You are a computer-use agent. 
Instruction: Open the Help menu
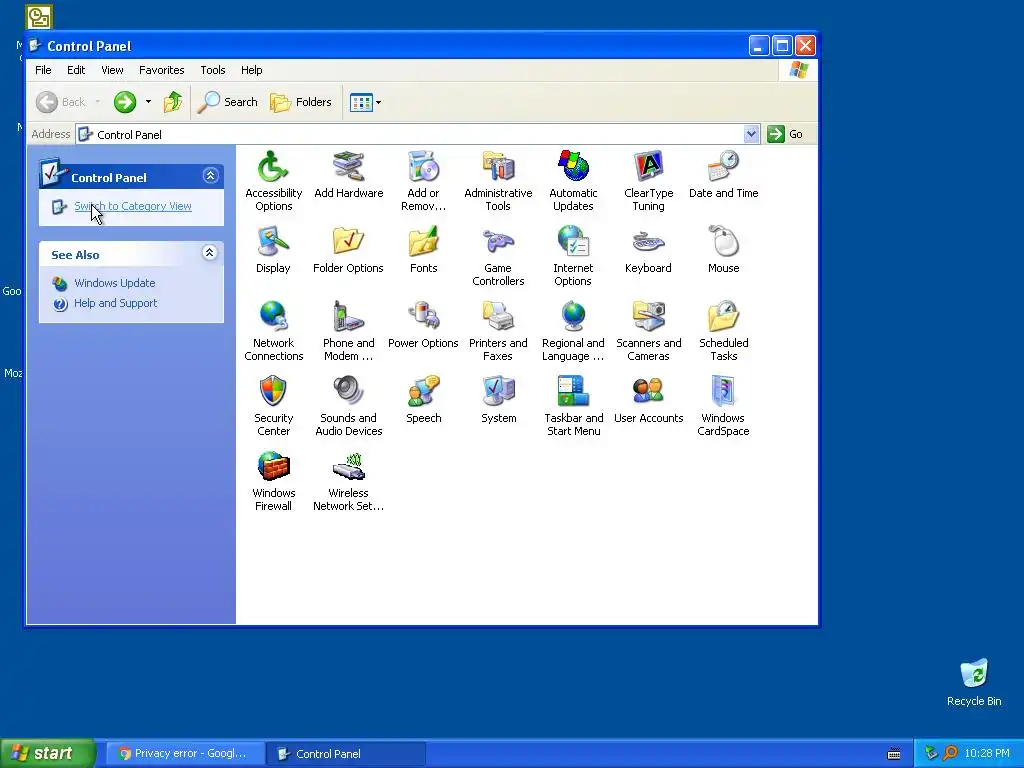coord(251,70)
